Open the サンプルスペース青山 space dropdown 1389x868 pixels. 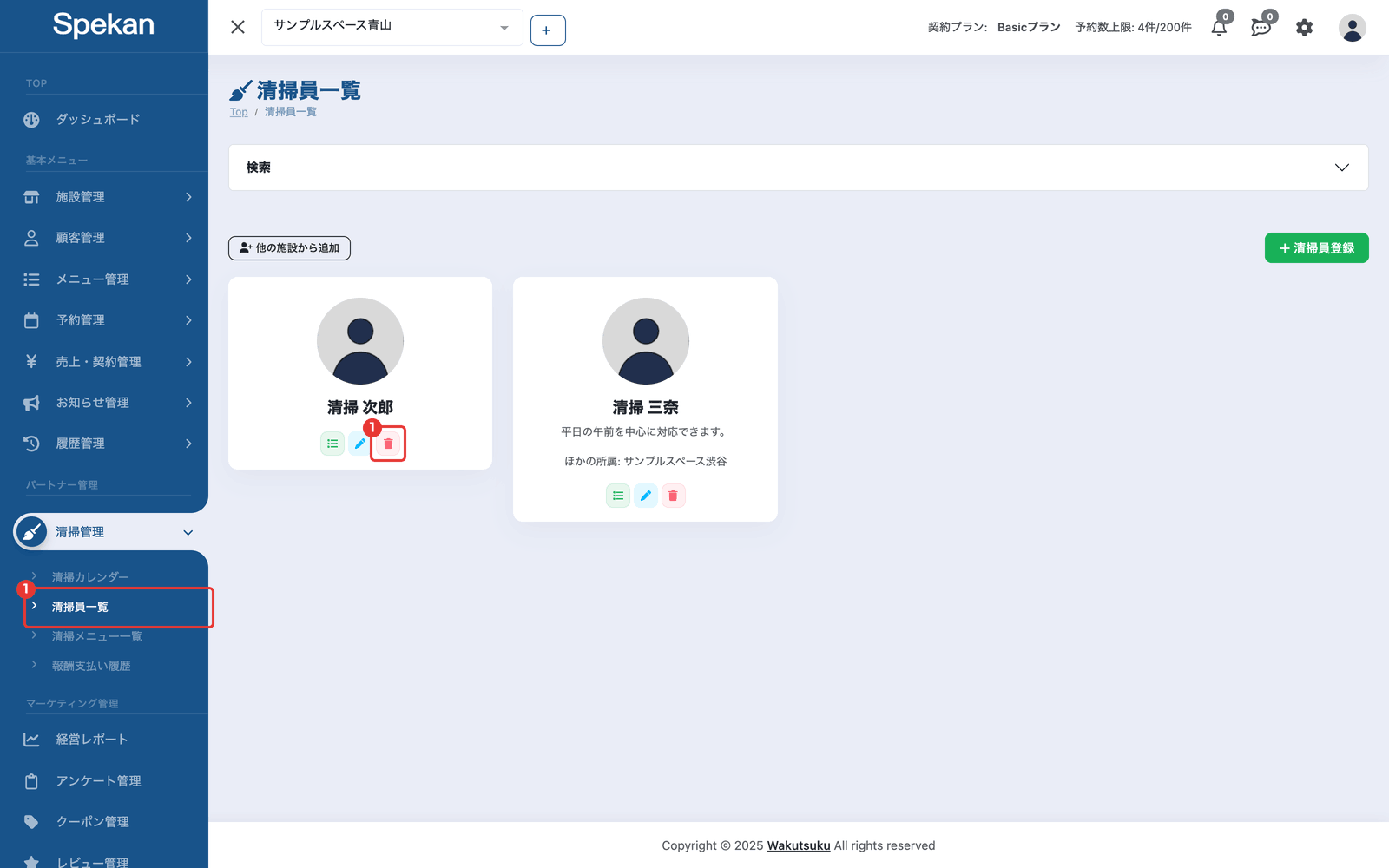coord(392,27)
